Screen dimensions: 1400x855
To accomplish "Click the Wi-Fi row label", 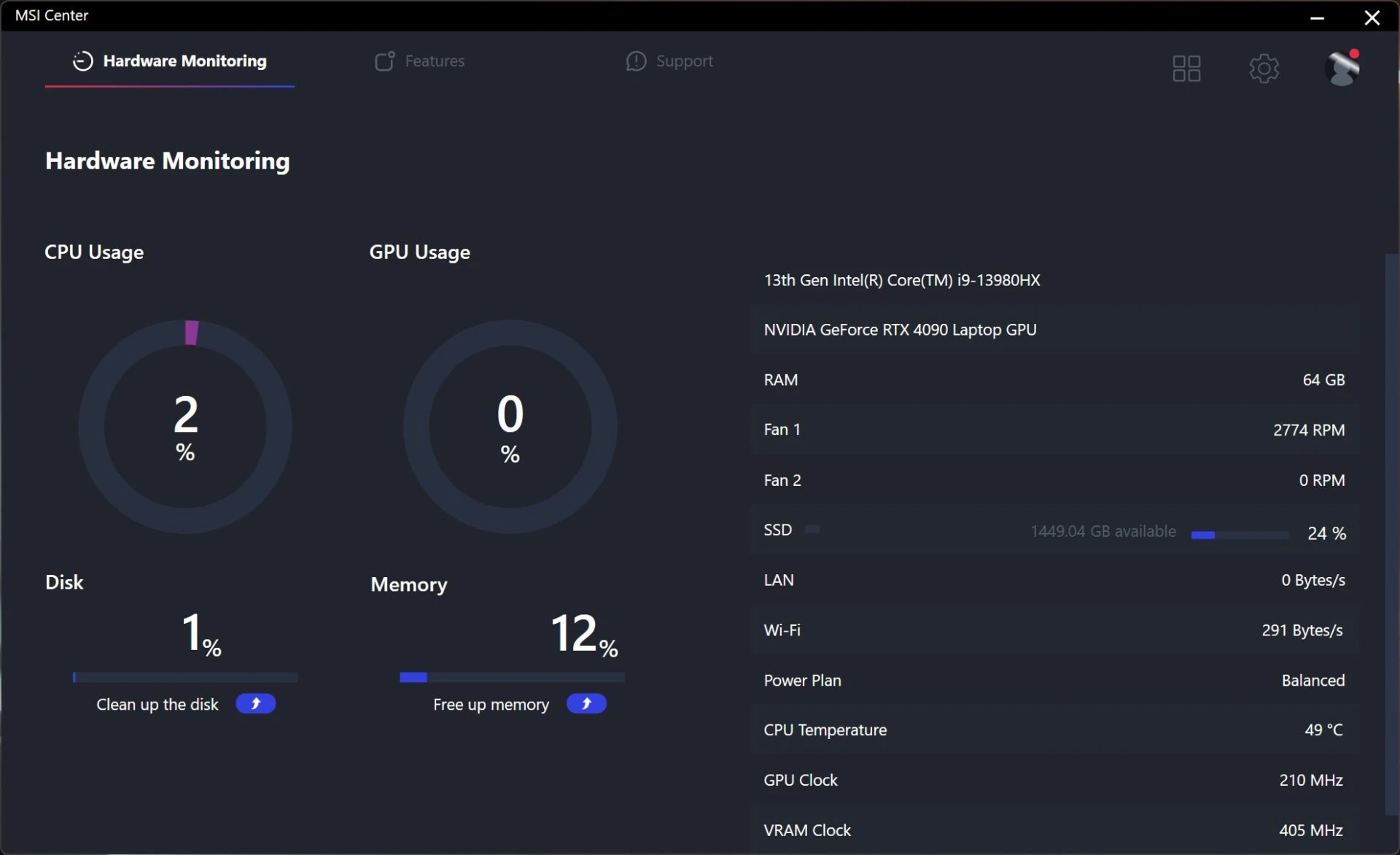I will (x=782, y=630).
